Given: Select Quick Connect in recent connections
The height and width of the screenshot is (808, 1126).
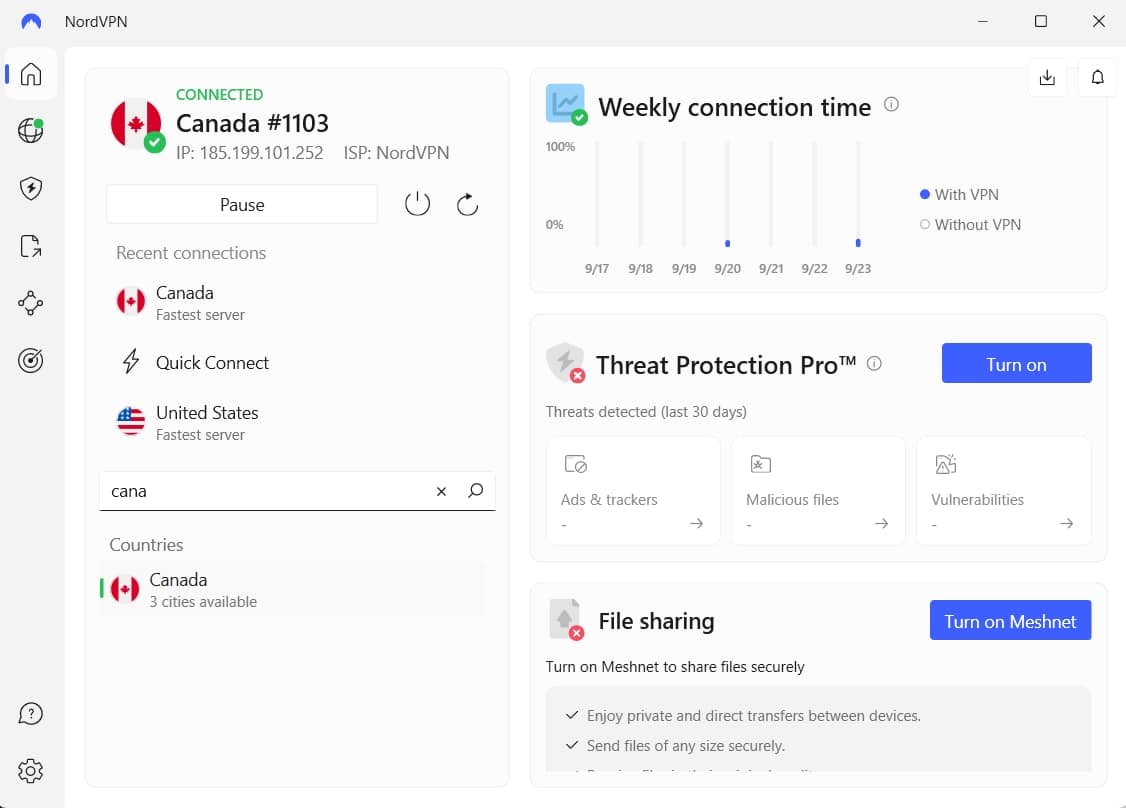Looking at the screenshot, I should pos(297,362).
